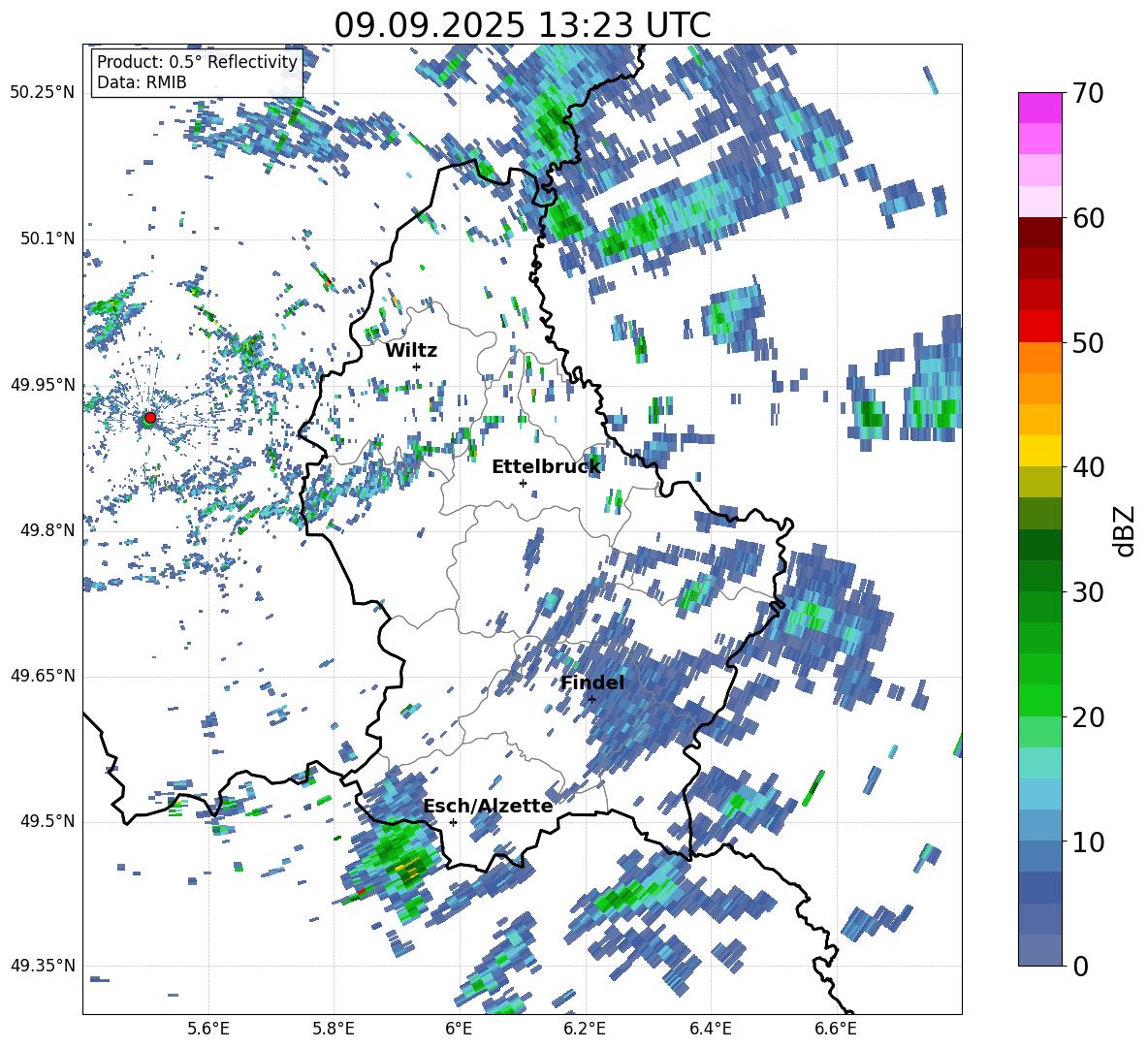Click the dBZ colorbar axis label
The image size is (1148, 1048).
[x=1126, y=530]
